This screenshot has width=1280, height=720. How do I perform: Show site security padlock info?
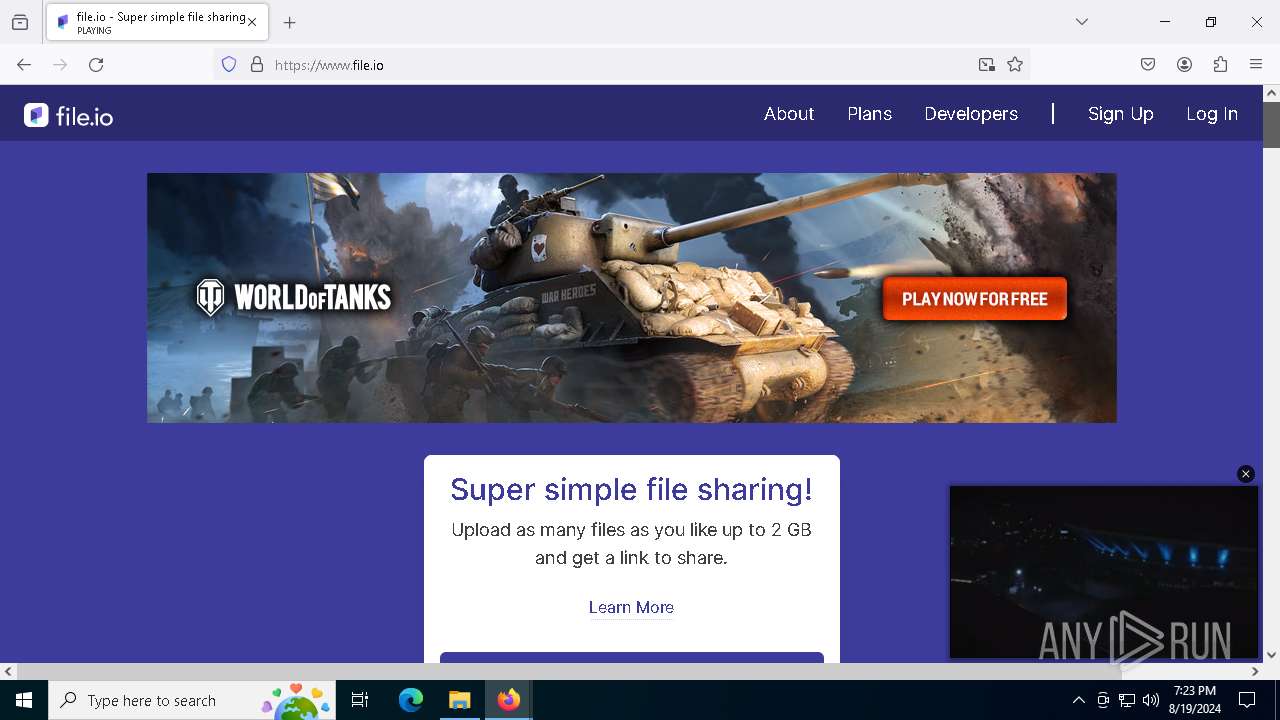257,65
